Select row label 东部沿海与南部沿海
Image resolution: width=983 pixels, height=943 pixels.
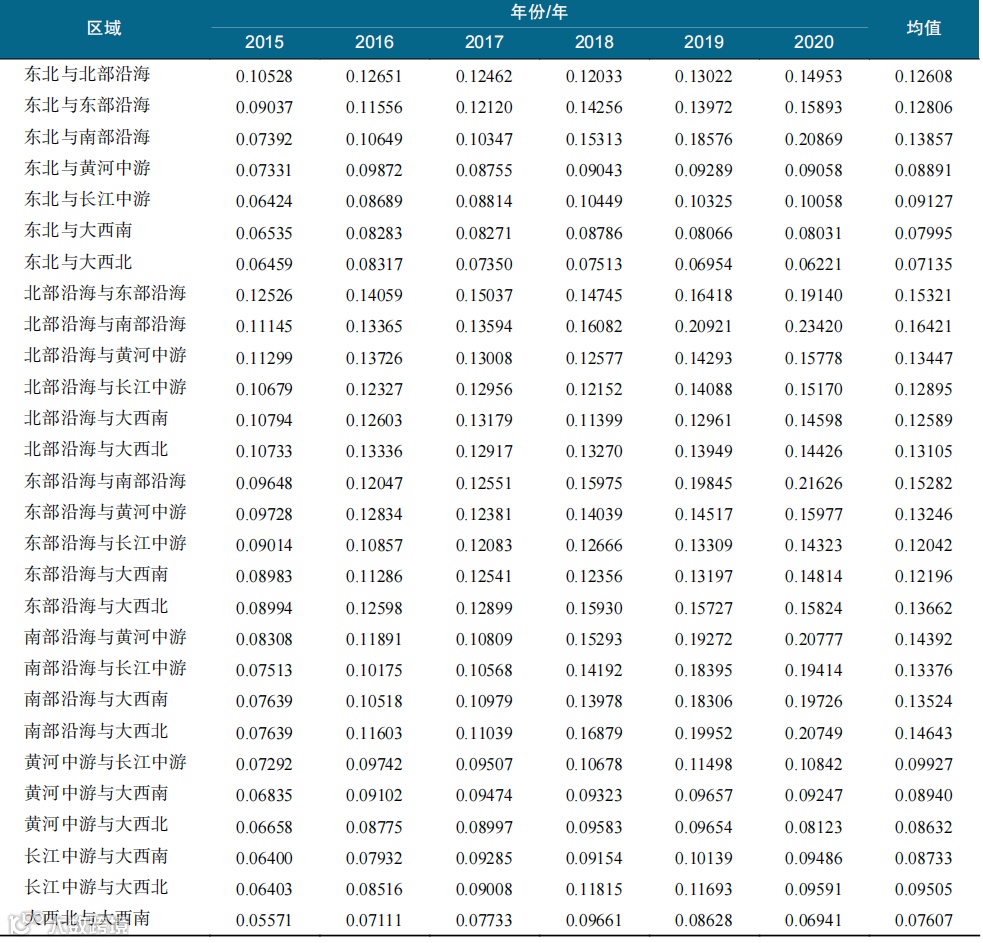tap(105, 481)
